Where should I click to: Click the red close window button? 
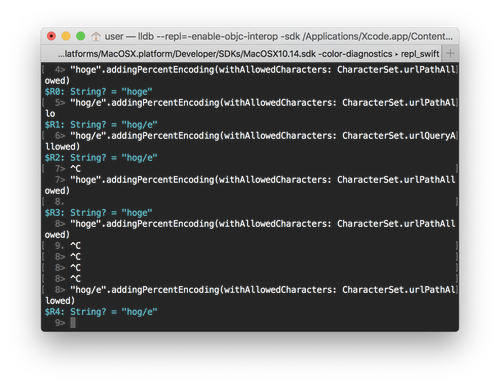pos(51,36)
